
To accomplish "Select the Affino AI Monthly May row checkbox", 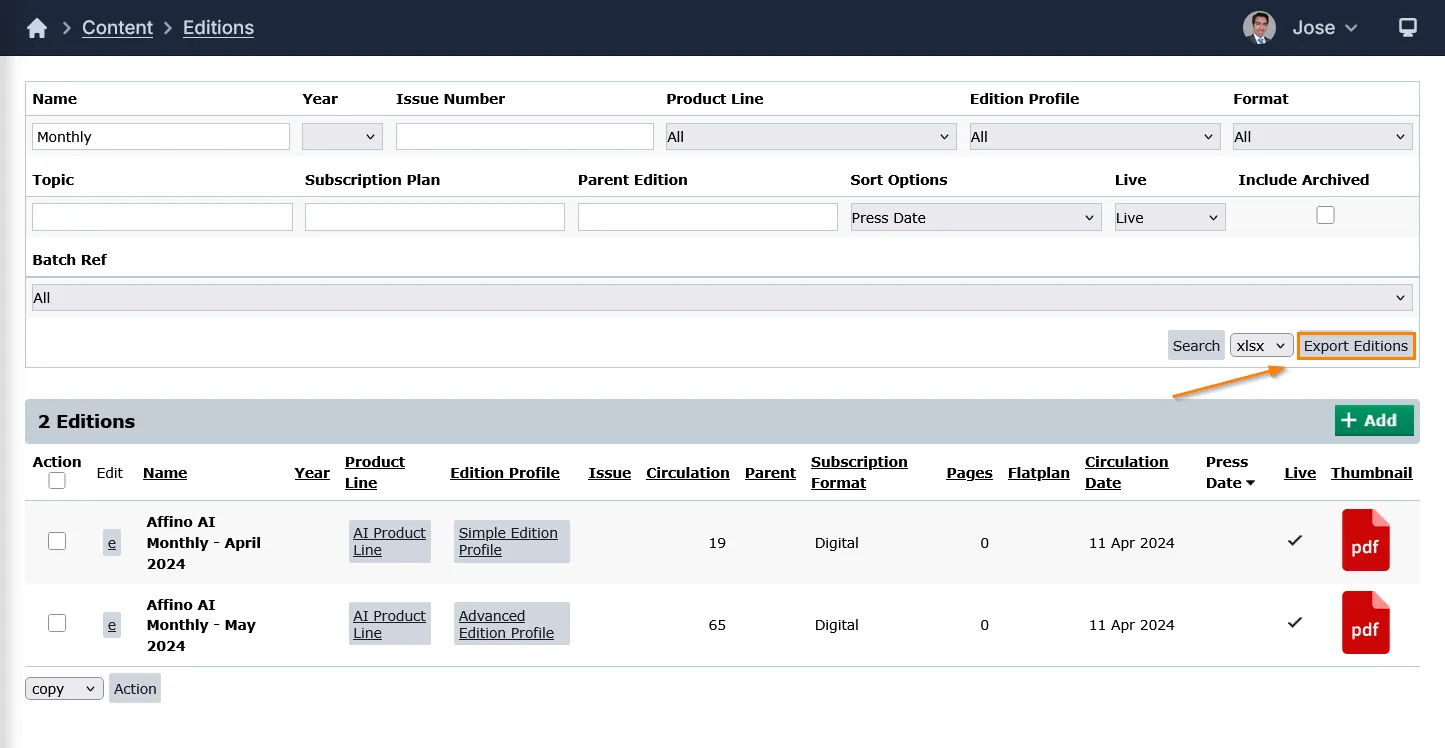I will point(57,623).
